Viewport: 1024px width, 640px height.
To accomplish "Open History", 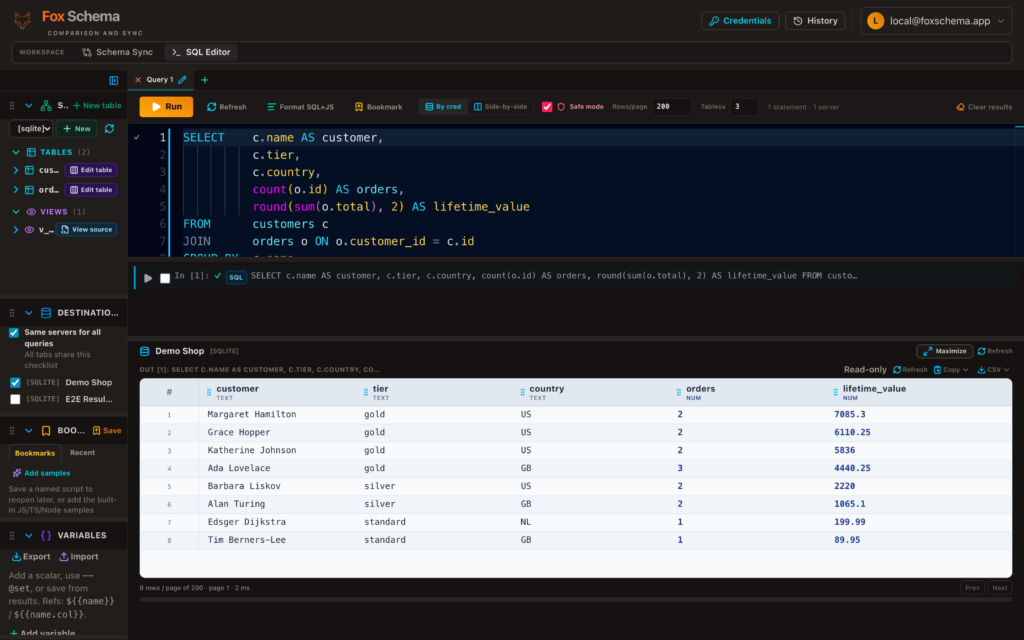I will click(815, 21).
